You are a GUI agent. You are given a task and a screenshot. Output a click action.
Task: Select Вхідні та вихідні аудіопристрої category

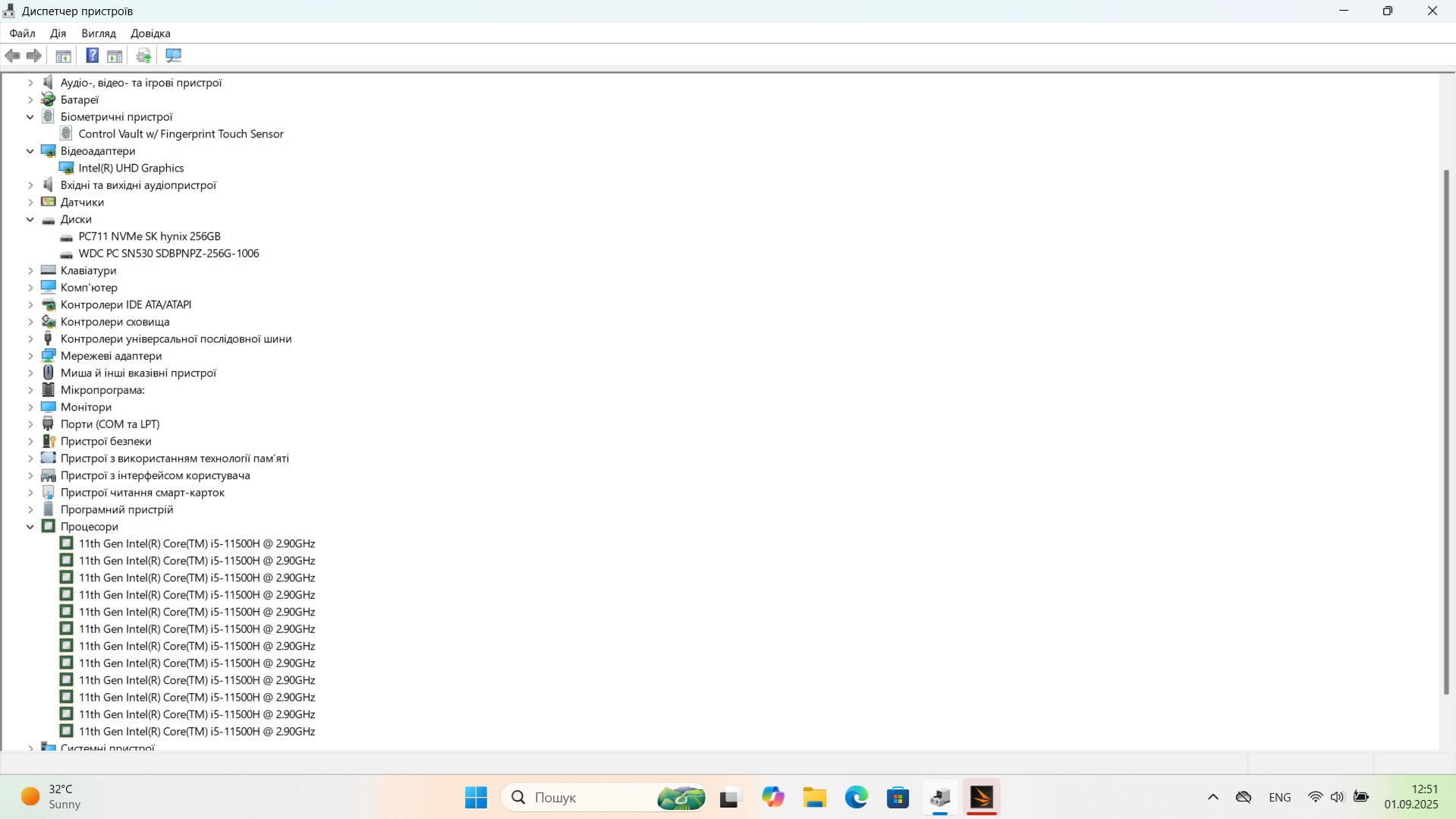point(138,185)
